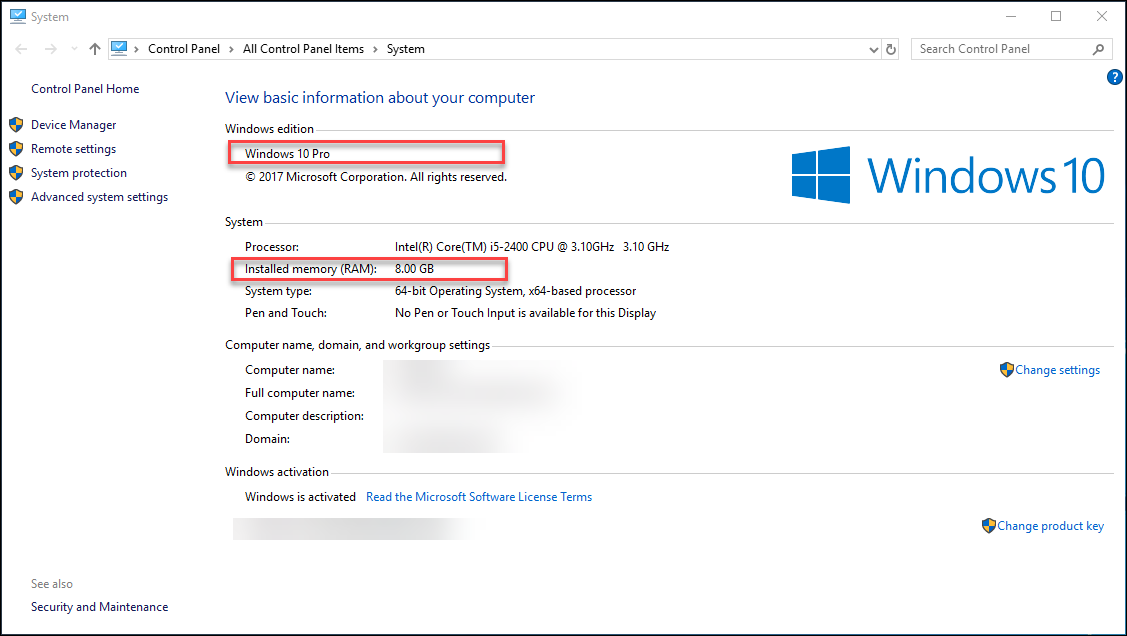Open Device Manager
Image resolution: width=1127 pixels, height=636 pixels.
click(69, 124)
